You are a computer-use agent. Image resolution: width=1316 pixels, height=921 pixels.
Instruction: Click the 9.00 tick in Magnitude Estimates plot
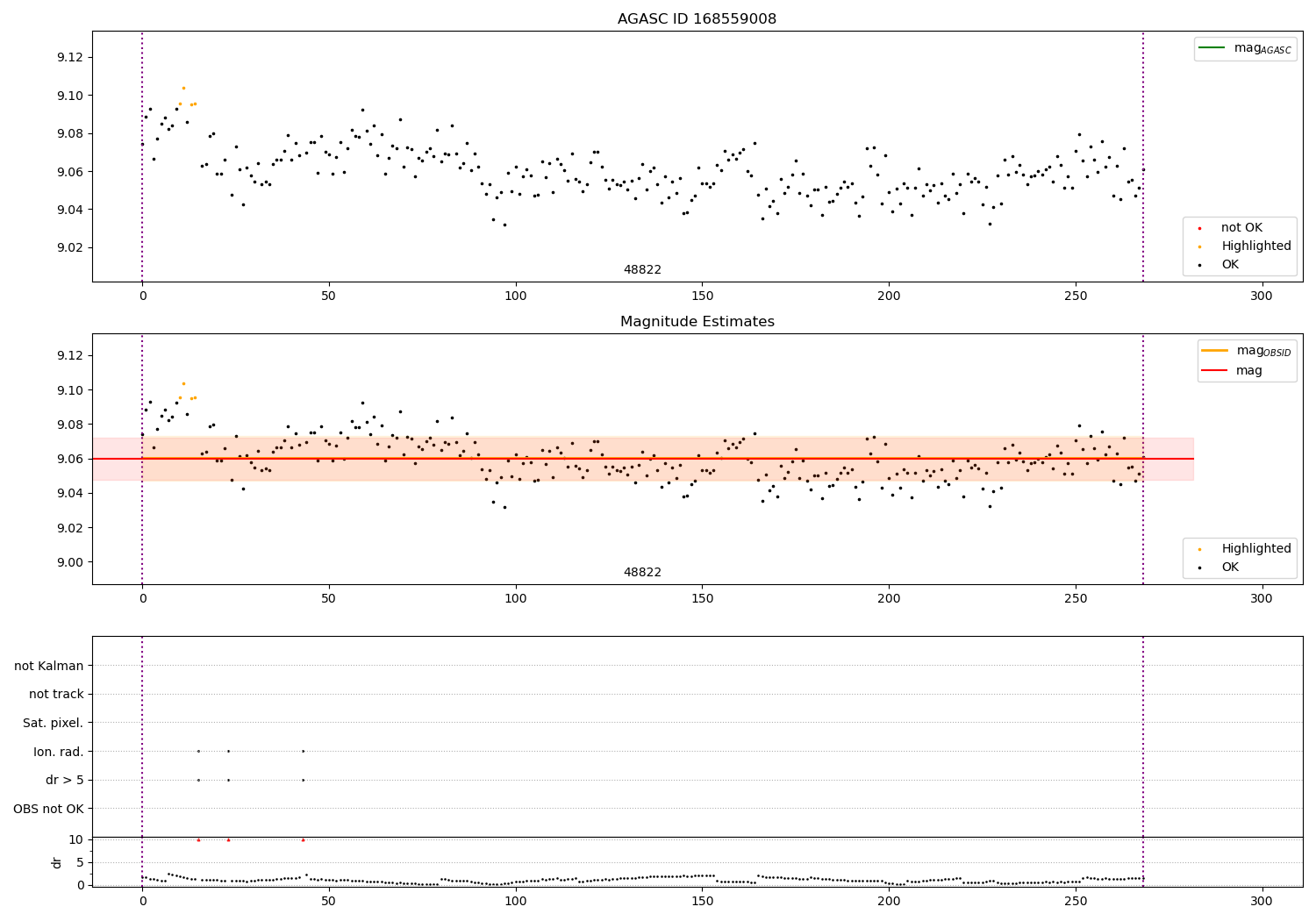(x=69, y=562)
